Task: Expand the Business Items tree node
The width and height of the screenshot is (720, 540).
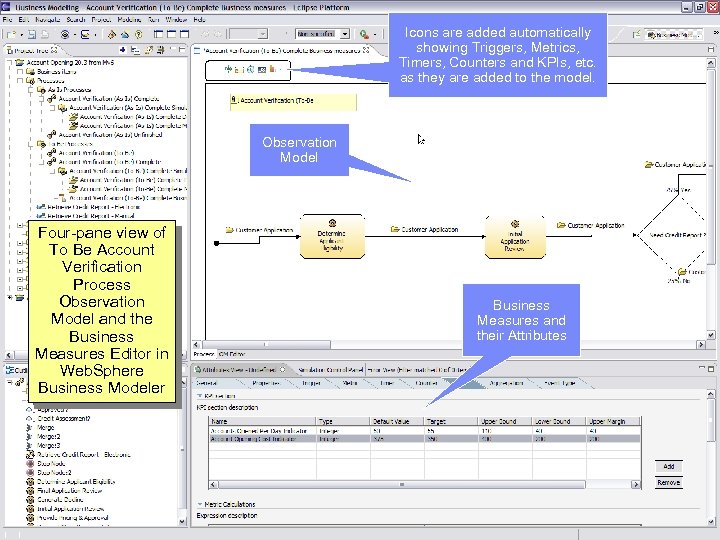Action: click(x=20, y=71)
